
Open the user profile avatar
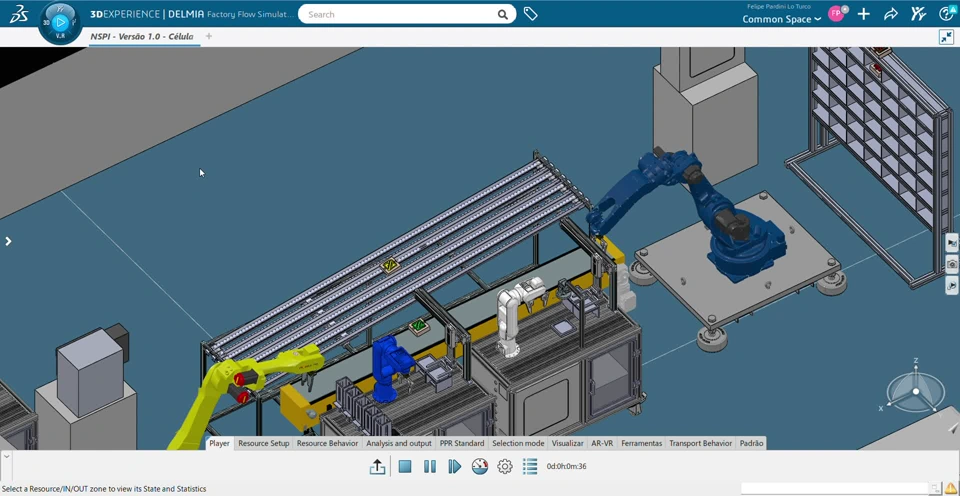point(836,14)
